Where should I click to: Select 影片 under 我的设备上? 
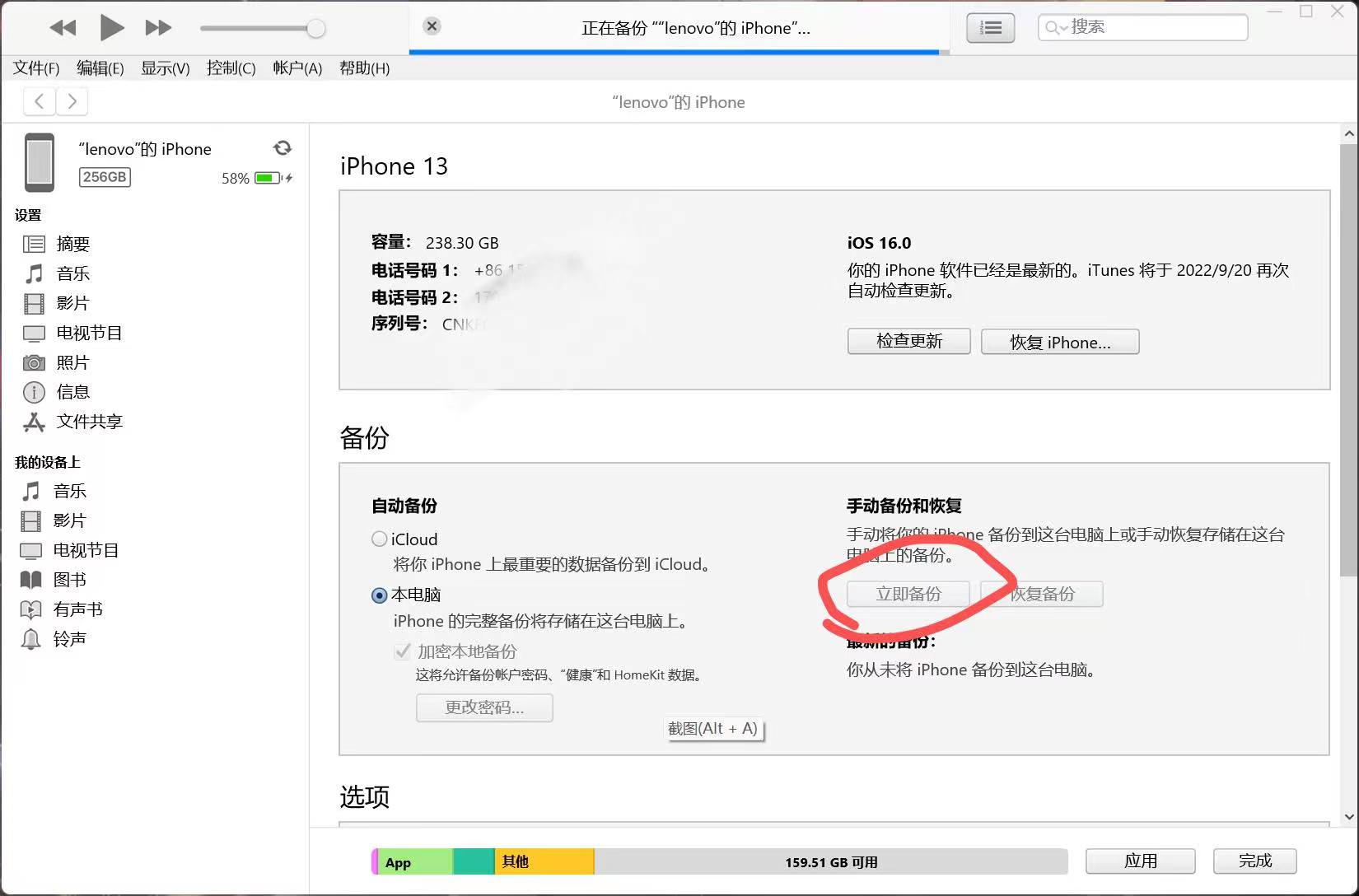[69, 521]
